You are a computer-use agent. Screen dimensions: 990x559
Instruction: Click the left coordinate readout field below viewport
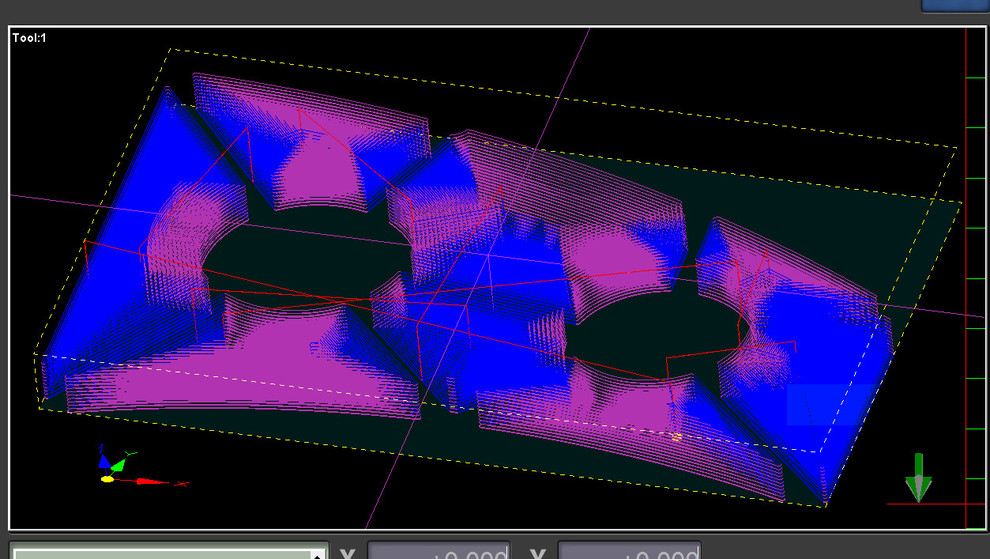tap(438, 551)
